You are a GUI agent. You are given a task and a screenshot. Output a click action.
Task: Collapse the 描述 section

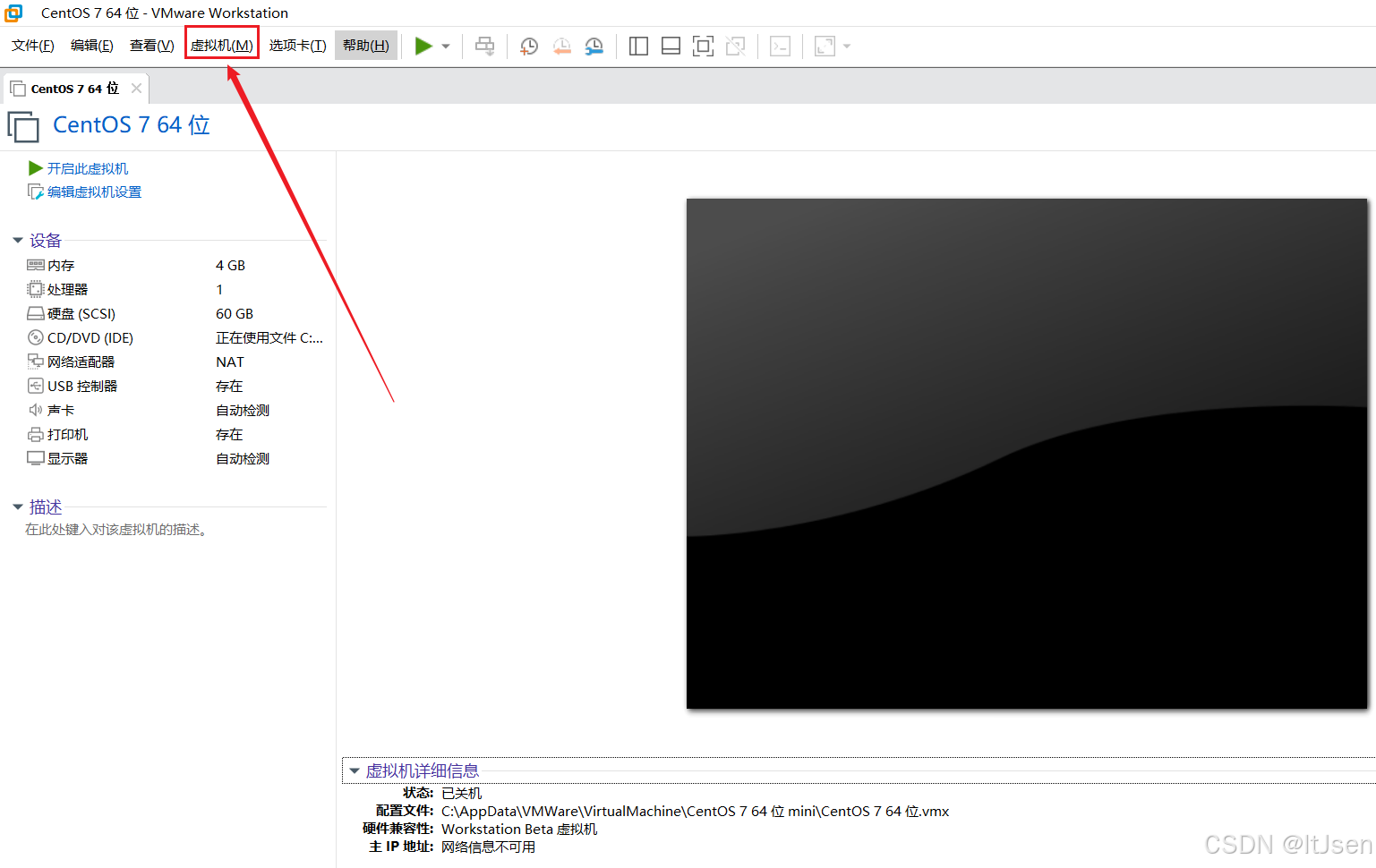[x=17, y=507]
